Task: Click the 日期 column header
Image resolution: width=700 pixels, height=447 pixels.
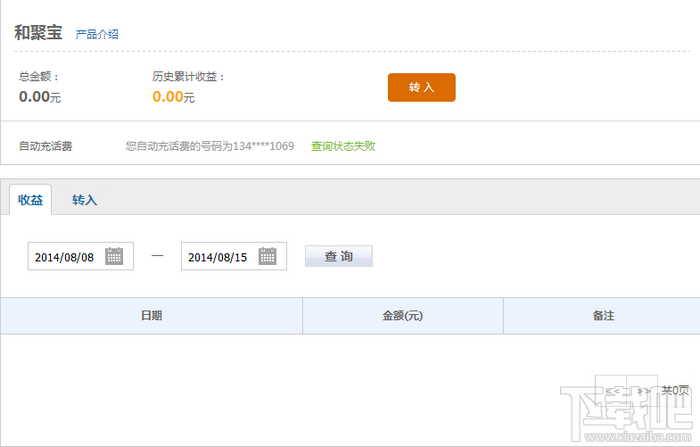Action: [151, 316]
